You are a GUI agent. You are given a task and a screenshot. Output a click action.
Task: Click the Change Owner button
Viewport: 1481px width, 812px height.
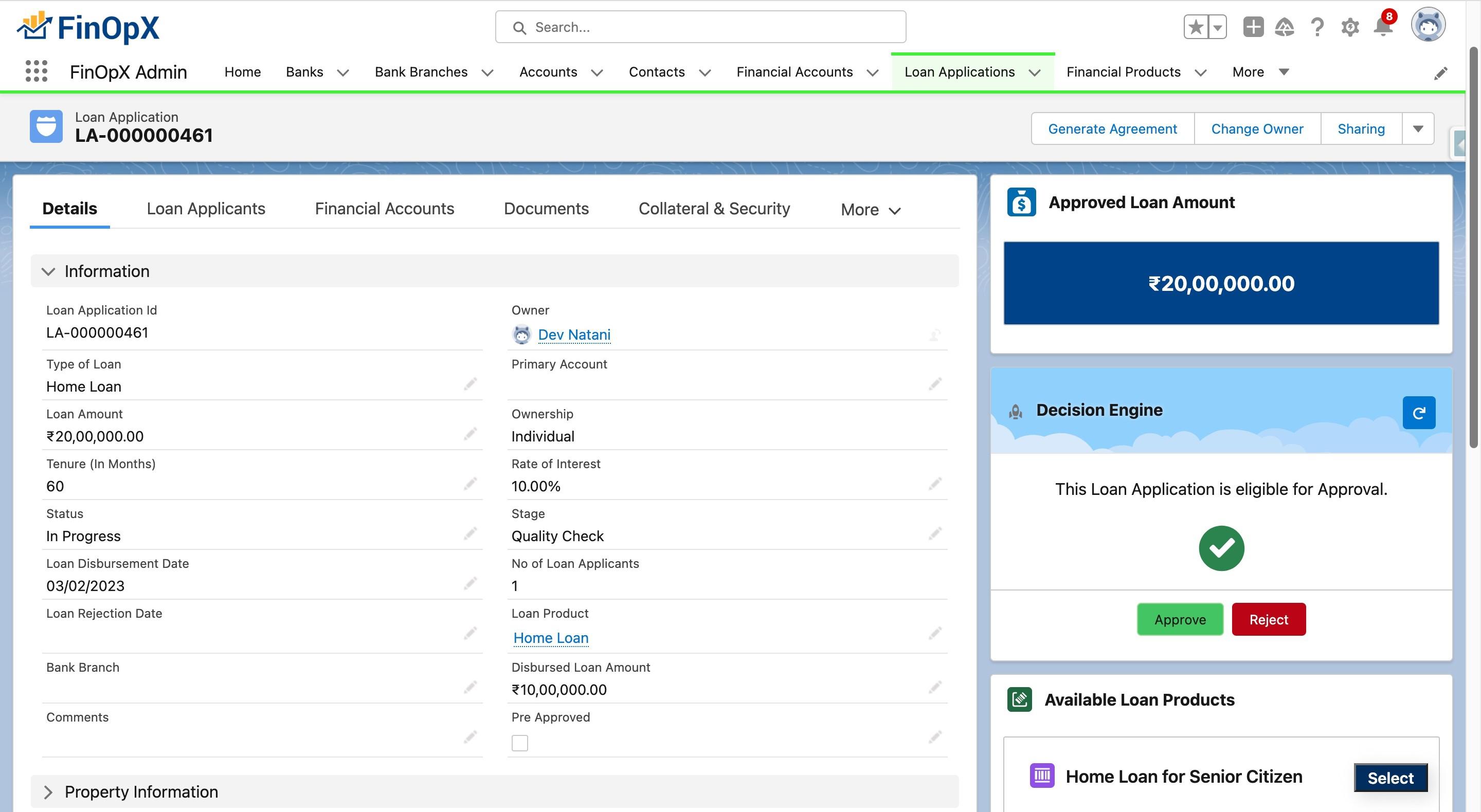[x=1257, y=128]
